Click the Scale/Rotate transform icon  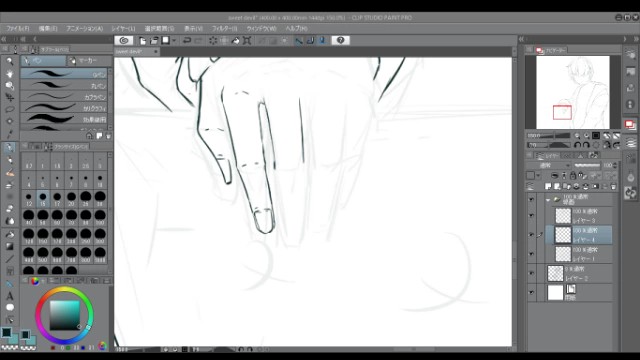click(x=247, y=40)
